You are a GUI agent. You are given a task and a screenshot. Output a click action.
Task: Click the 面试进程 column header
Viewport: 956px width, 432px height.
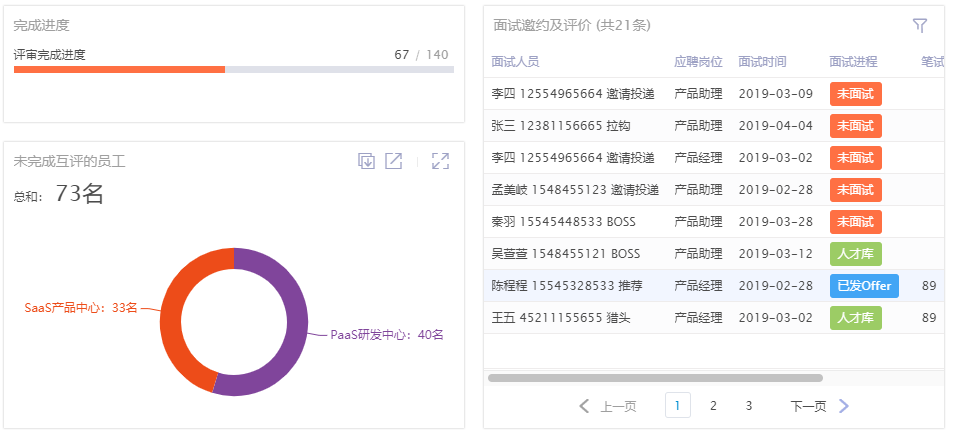[x=854, y=62]
